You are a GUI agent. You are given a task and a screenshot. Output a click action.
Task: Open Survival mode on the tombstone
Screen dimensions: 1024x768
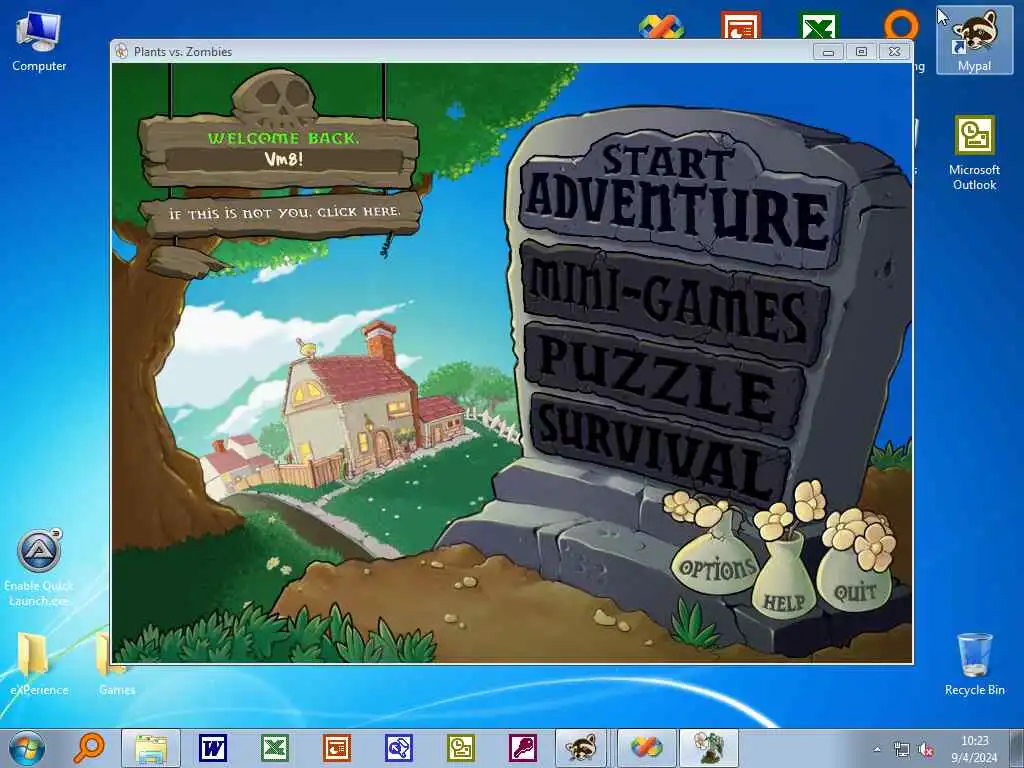point(660,451)
